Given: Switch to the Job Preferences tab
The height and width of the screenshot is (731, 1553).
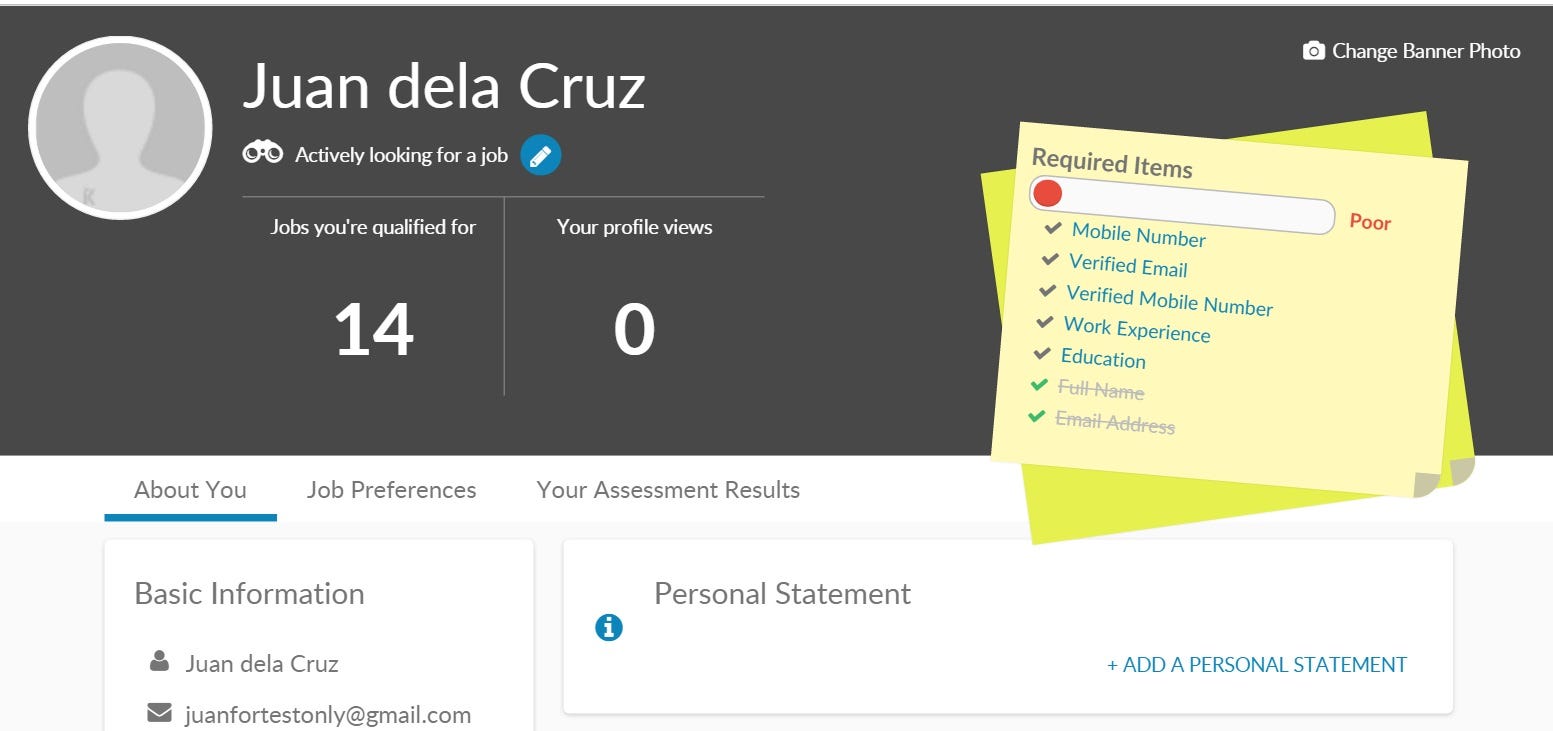Looking at the screenshot, I should [391, 490].
